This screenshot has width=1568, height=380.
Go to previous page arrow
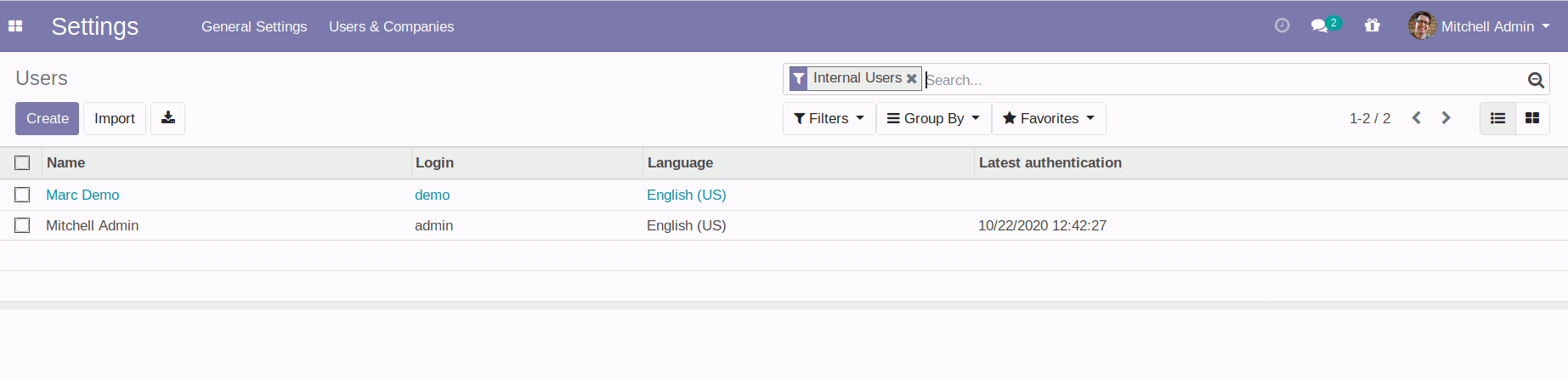[1417, 118]
